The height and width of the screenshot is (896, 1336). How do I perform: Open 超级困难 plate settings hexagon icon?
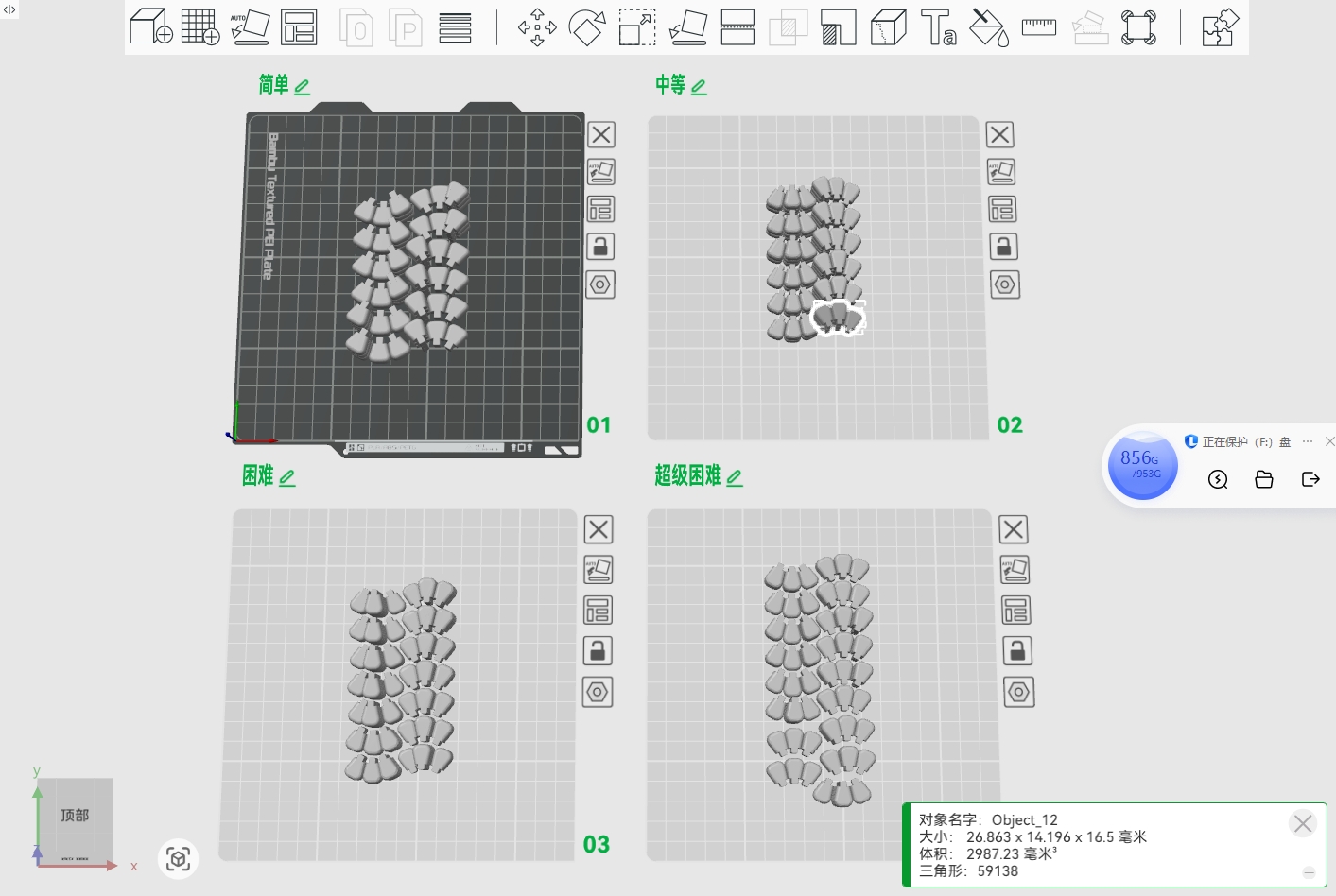[x=1019, y=693]
